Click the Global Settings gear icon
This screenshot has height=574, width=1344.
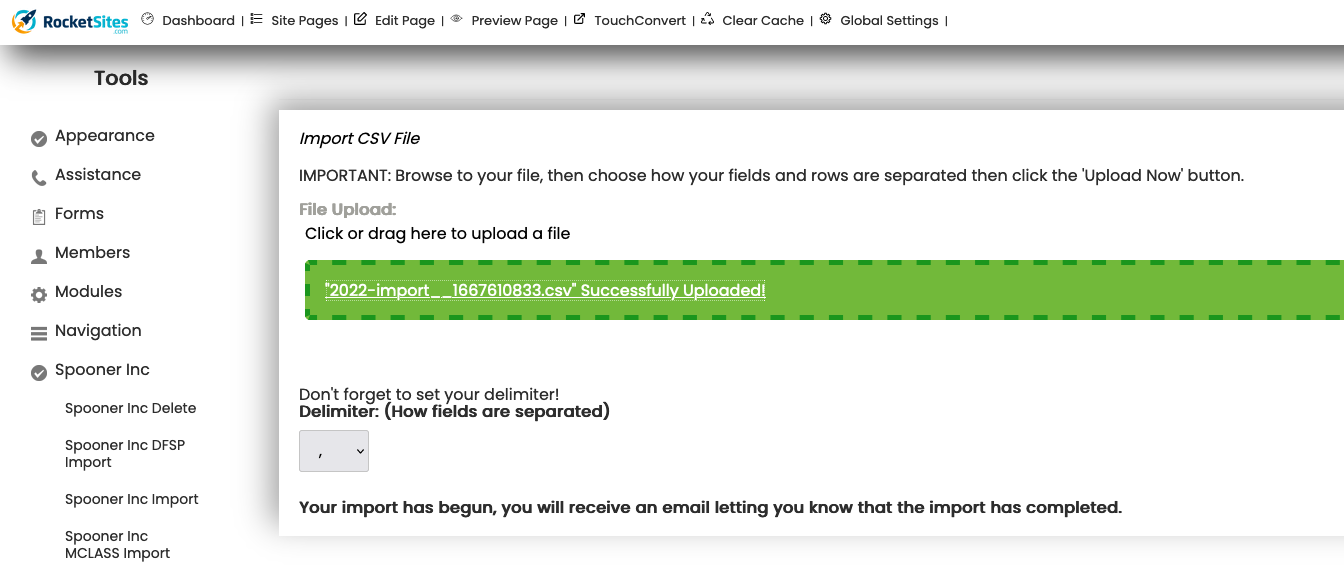pos(825,19)
